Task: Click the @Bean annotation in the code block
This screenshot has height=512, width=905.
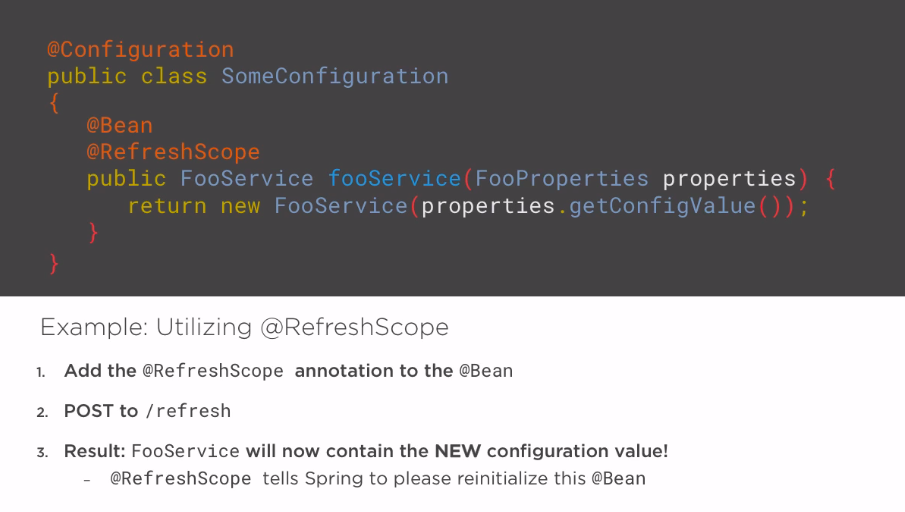Action: coord(119,126)
